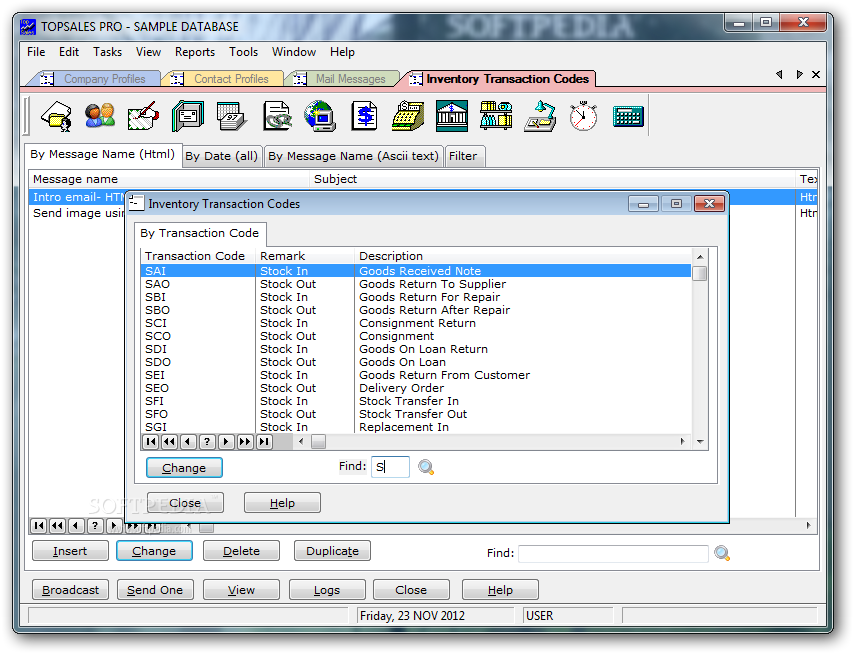Click the Send One button
Image resolution: width=854 pixels, height=654 pixels.
pos(155,590)
